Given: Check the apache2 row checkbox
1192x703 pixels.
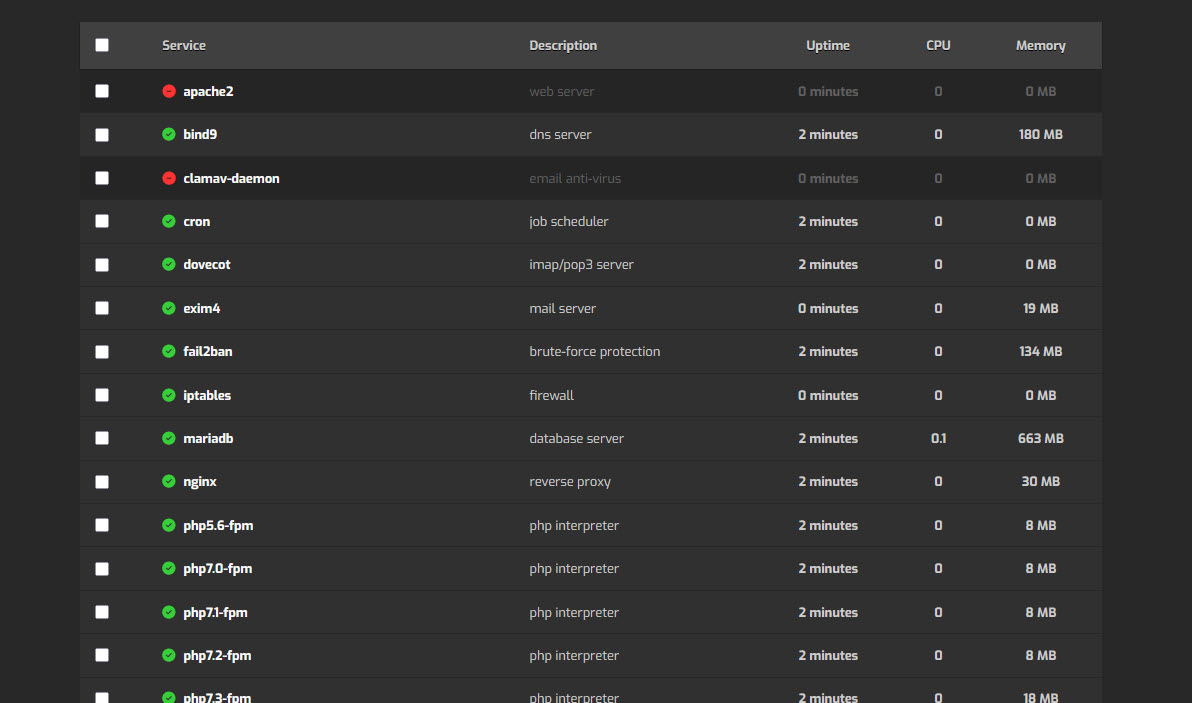Looking at the screenshot, I should tap(102, 91).
